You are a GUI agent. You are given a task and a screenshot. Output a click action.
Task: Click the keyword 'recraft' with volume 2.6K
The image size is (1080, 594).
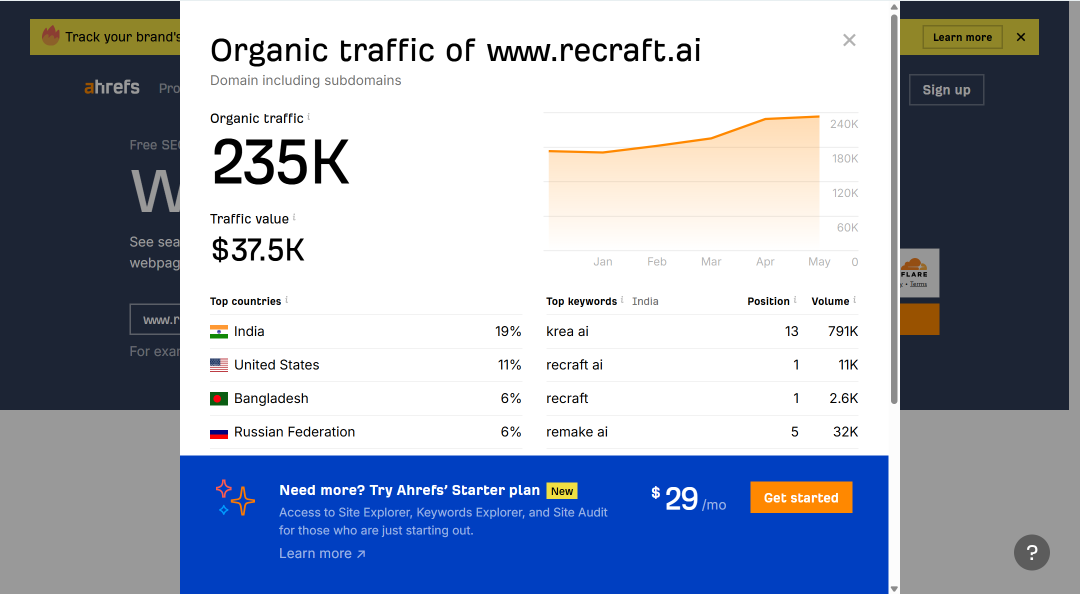pyautogui.click(x=567, y=398)
